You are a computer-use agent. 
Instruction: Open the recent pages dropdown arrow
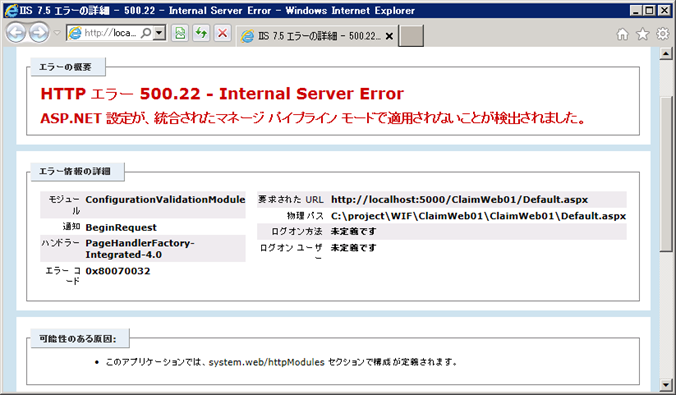(57, 33)
